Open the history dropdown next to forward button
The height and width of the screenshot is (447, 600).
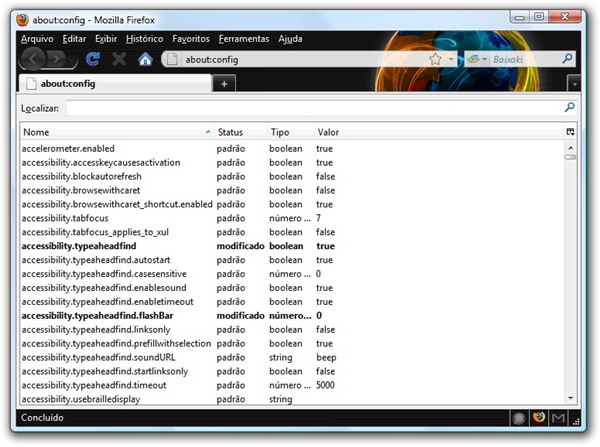click(71, 60)
